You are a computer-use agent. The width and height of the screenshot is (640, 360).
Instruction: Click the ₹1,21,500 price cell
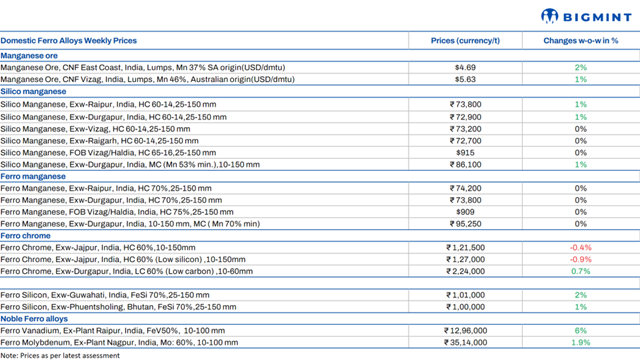[465, 247]
